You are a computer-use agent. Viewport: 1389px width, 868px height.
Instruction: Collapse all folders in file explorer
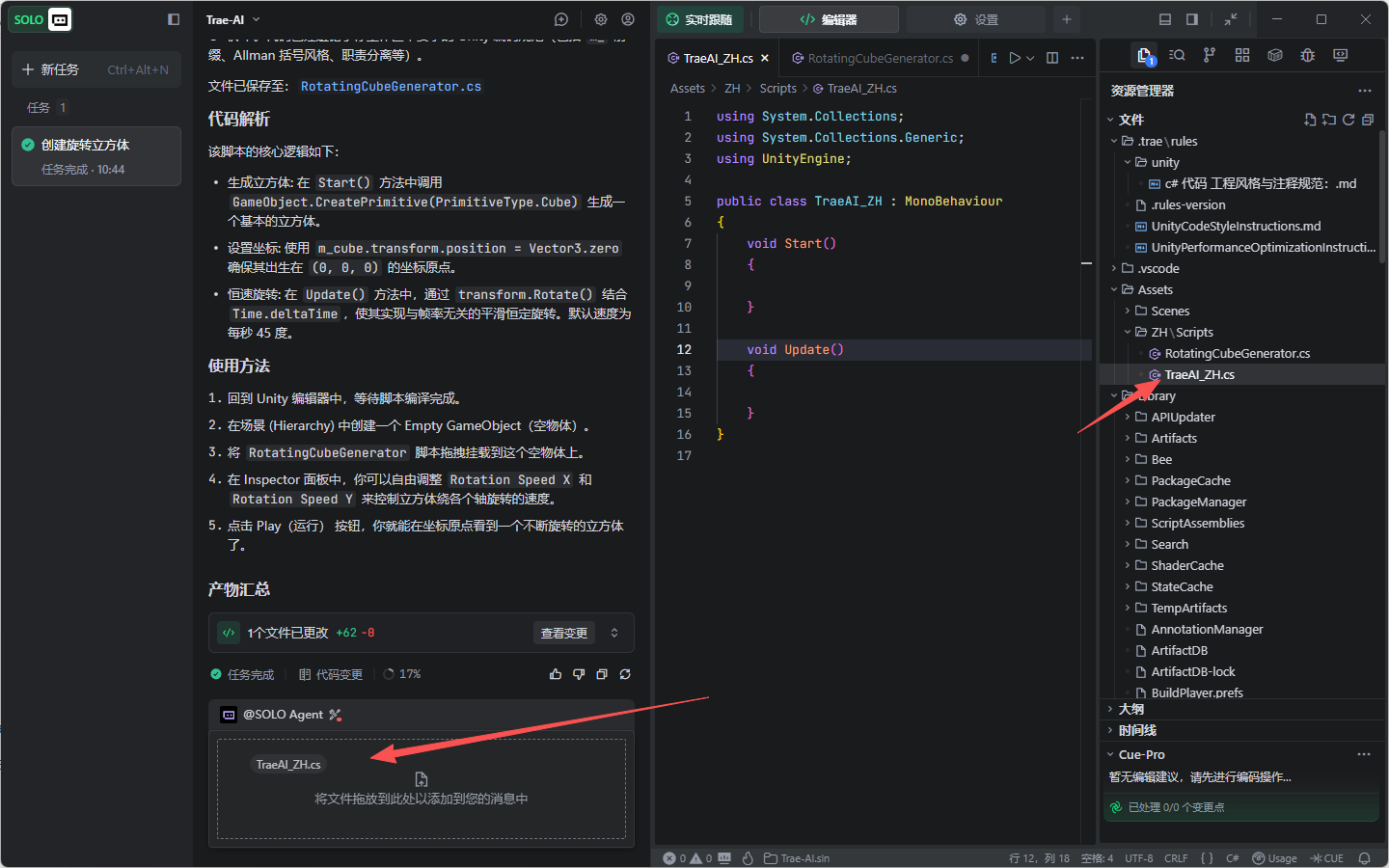point(1368,120)
